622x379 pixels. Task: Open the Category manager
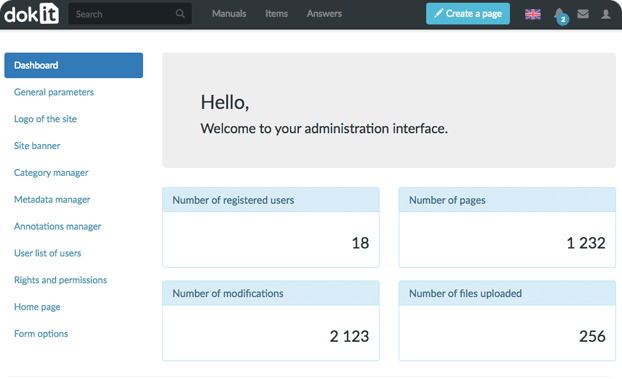(51, 173)
